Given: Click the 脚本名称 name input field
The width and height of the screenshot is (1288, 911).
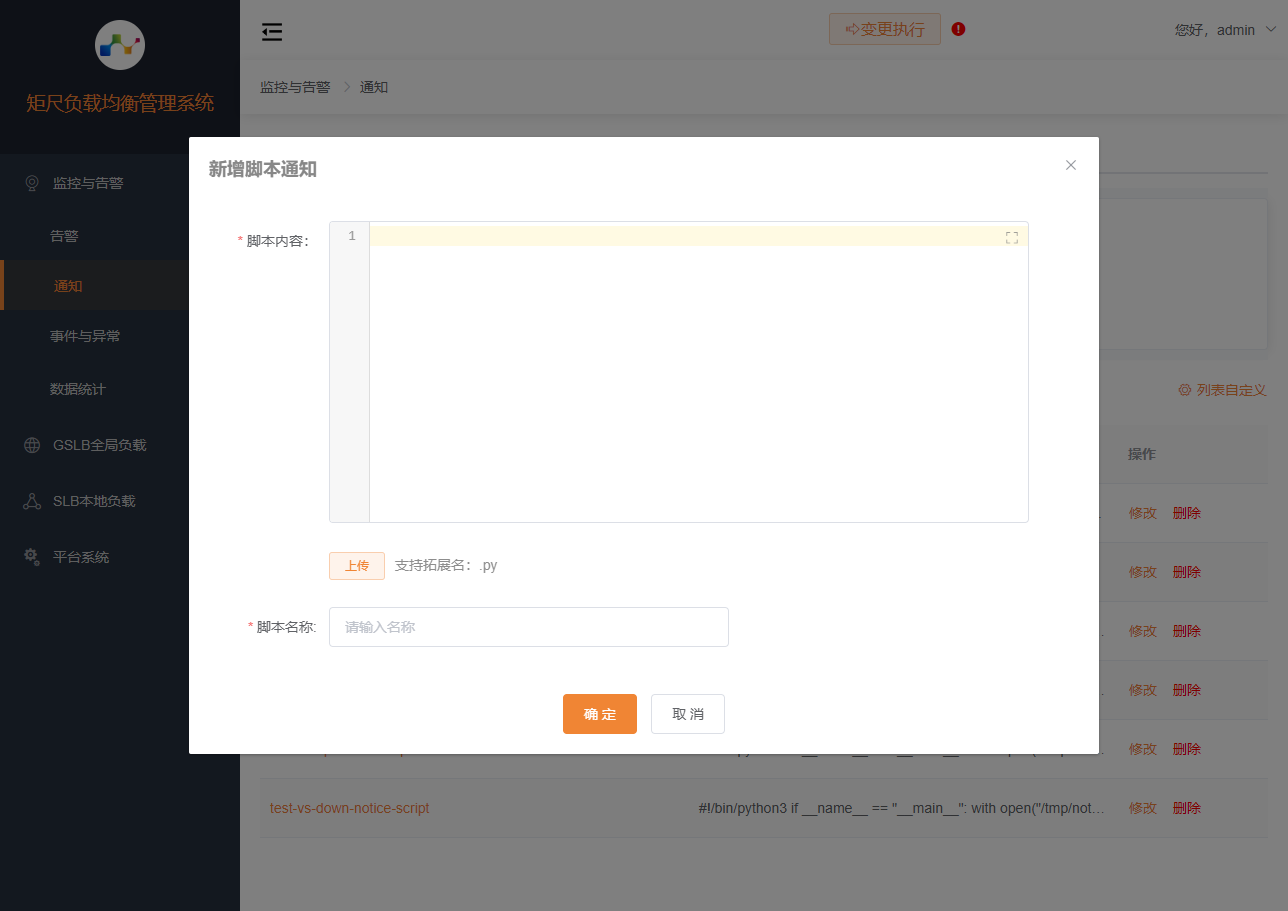Looking at the screenshot, I should pos(528,627).
